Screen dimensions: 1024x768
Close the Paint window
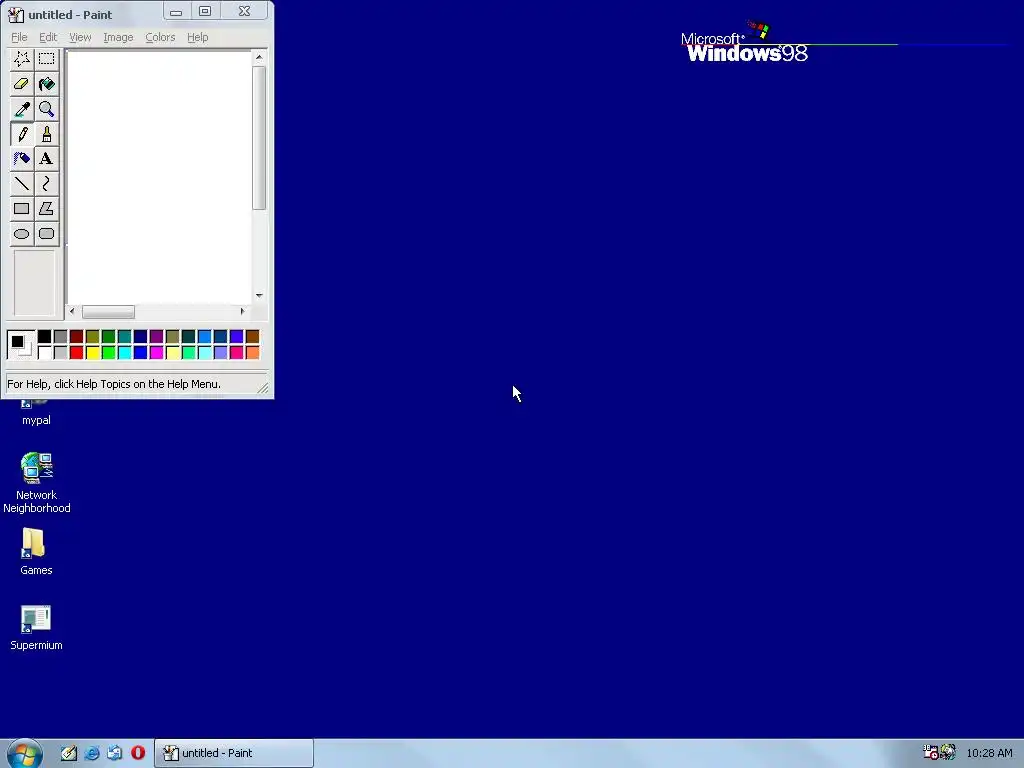[244, 11]
